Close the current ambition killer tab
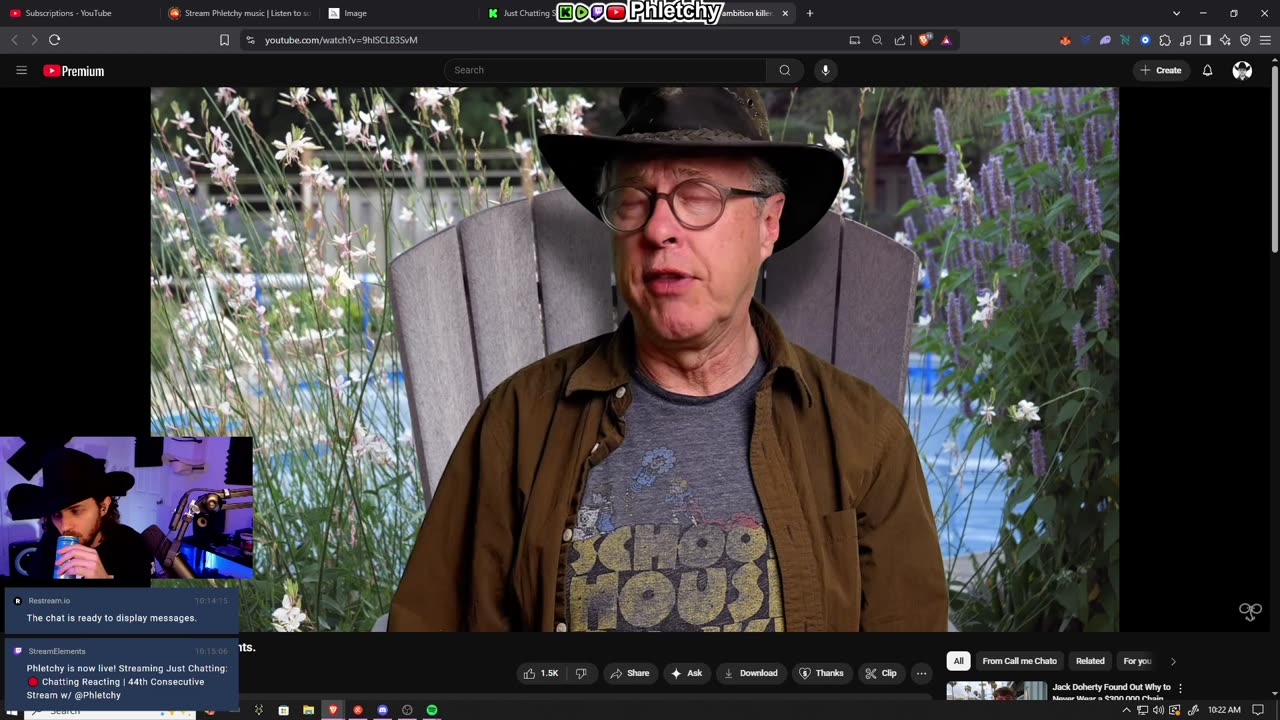The image size is (1280, 720). point(785,13)
